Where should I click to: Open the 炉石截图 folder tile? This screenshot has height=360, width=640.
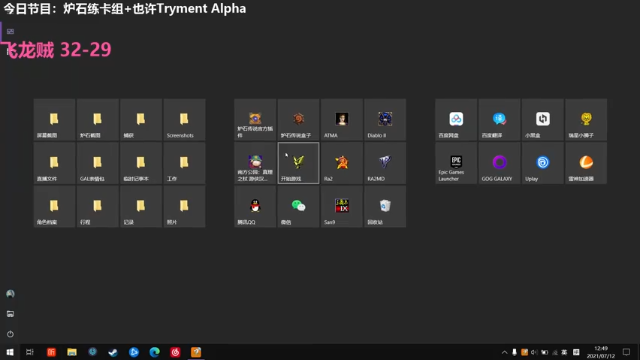coord(98,120)
